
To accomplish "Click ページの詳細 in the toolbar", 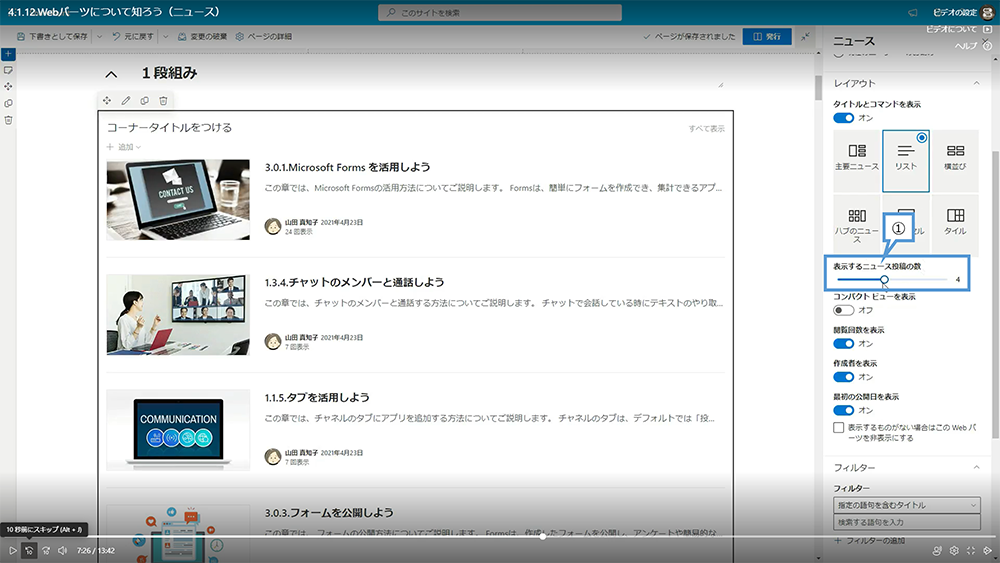I will pos(263,36).
